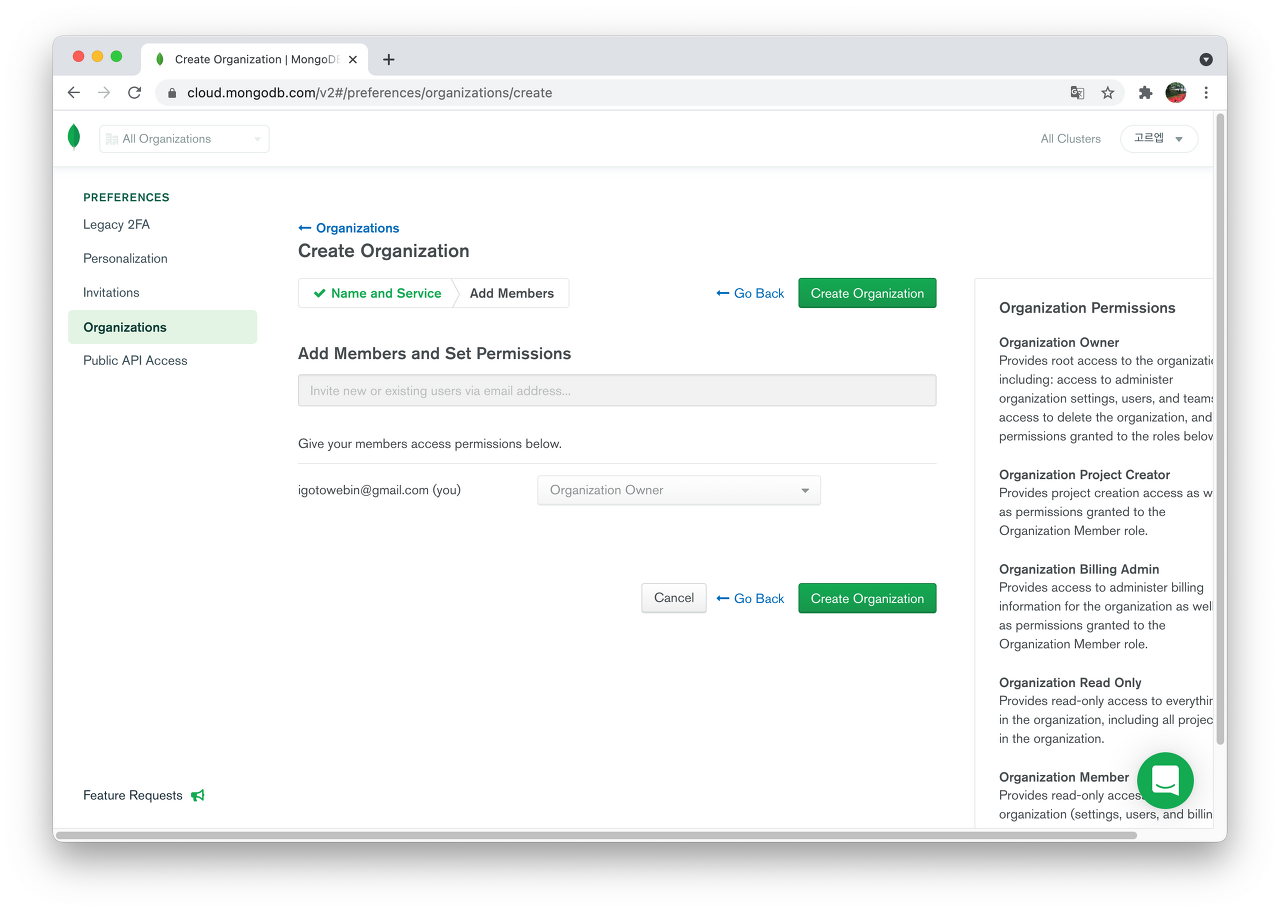Click the Organization Read Only heading
The image size is (1280, 912).
(x=1070, y=683)
